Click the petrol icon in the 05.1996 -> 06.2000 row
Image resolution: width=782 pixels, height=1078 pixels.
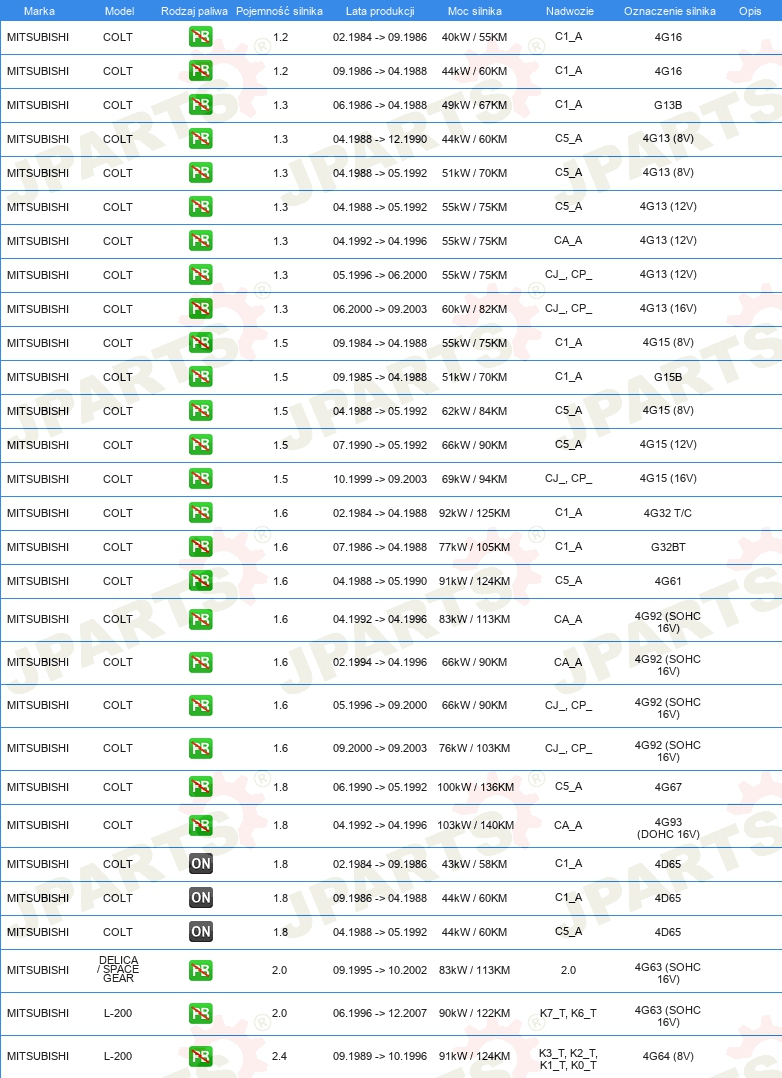(x=201, y=275)
